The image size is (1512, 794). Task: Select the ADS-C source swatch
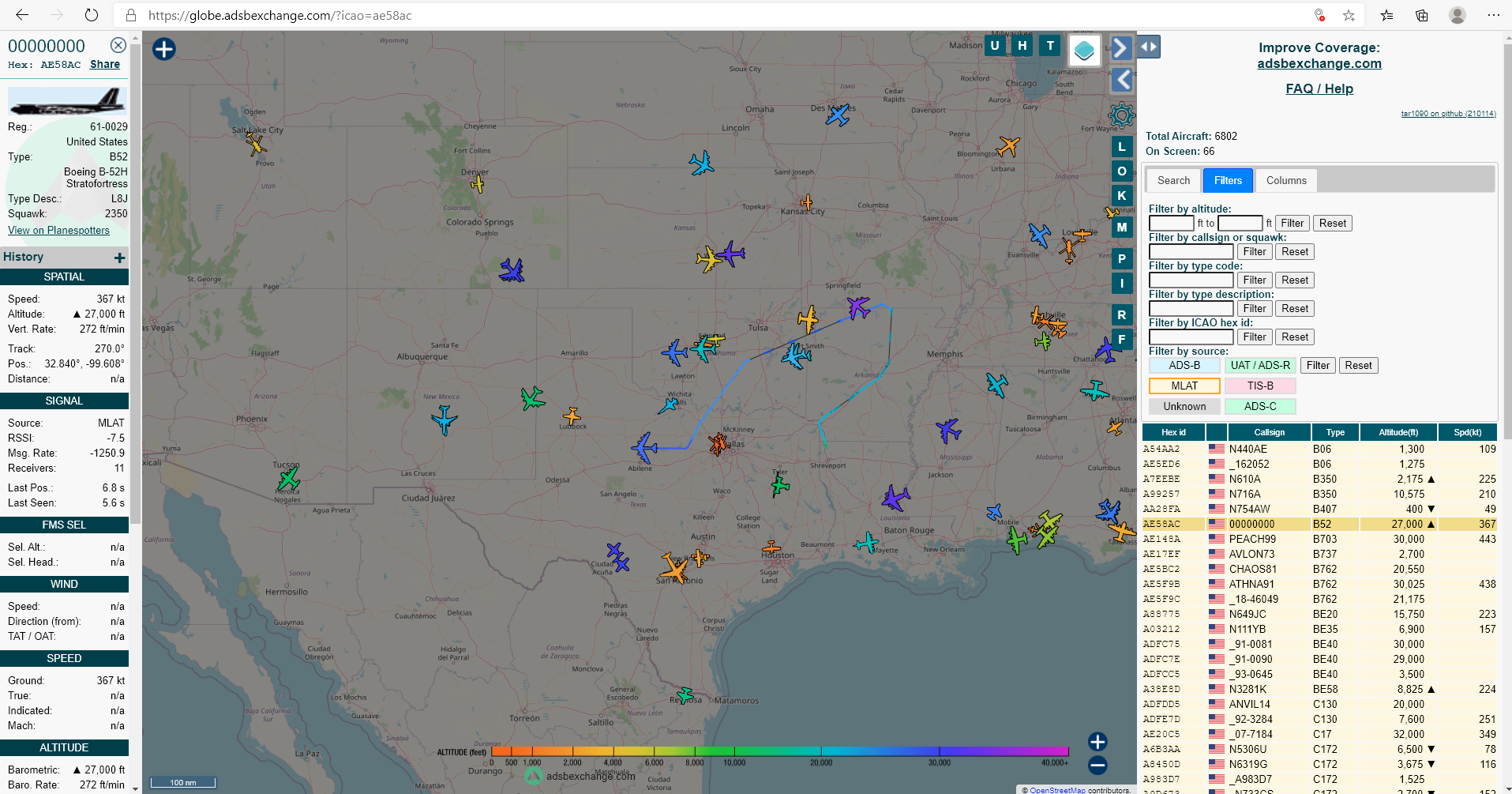[1260, 407]
